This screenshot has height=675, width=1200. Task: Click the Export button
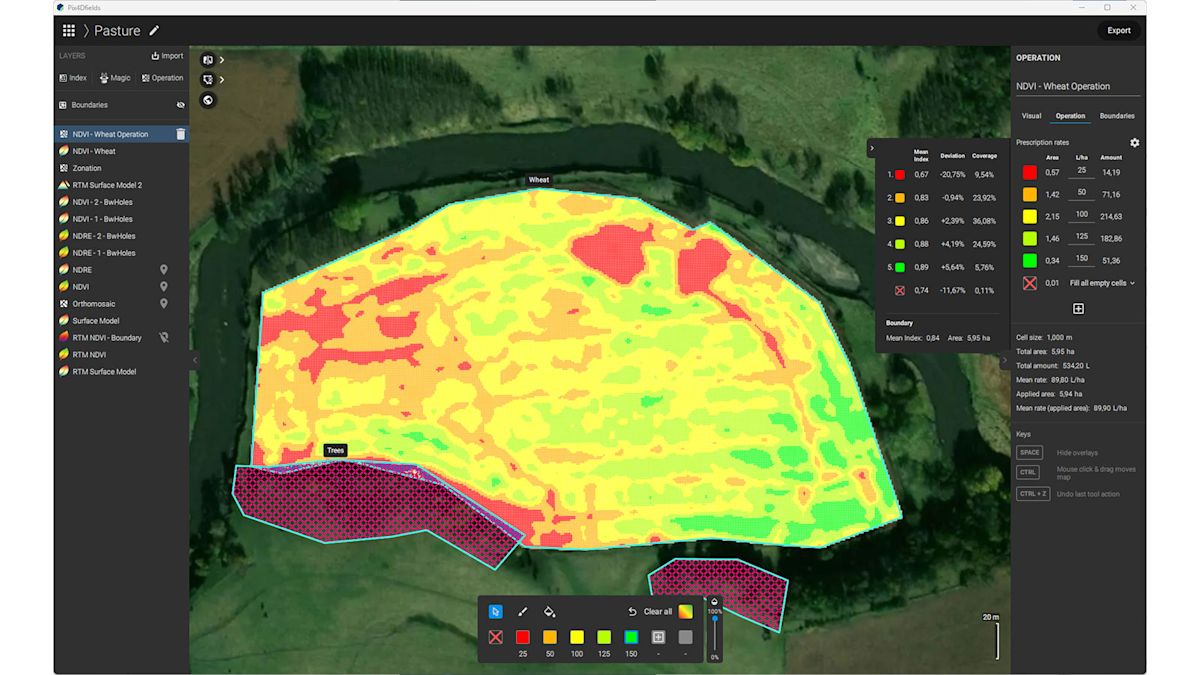click(1118, 30)
